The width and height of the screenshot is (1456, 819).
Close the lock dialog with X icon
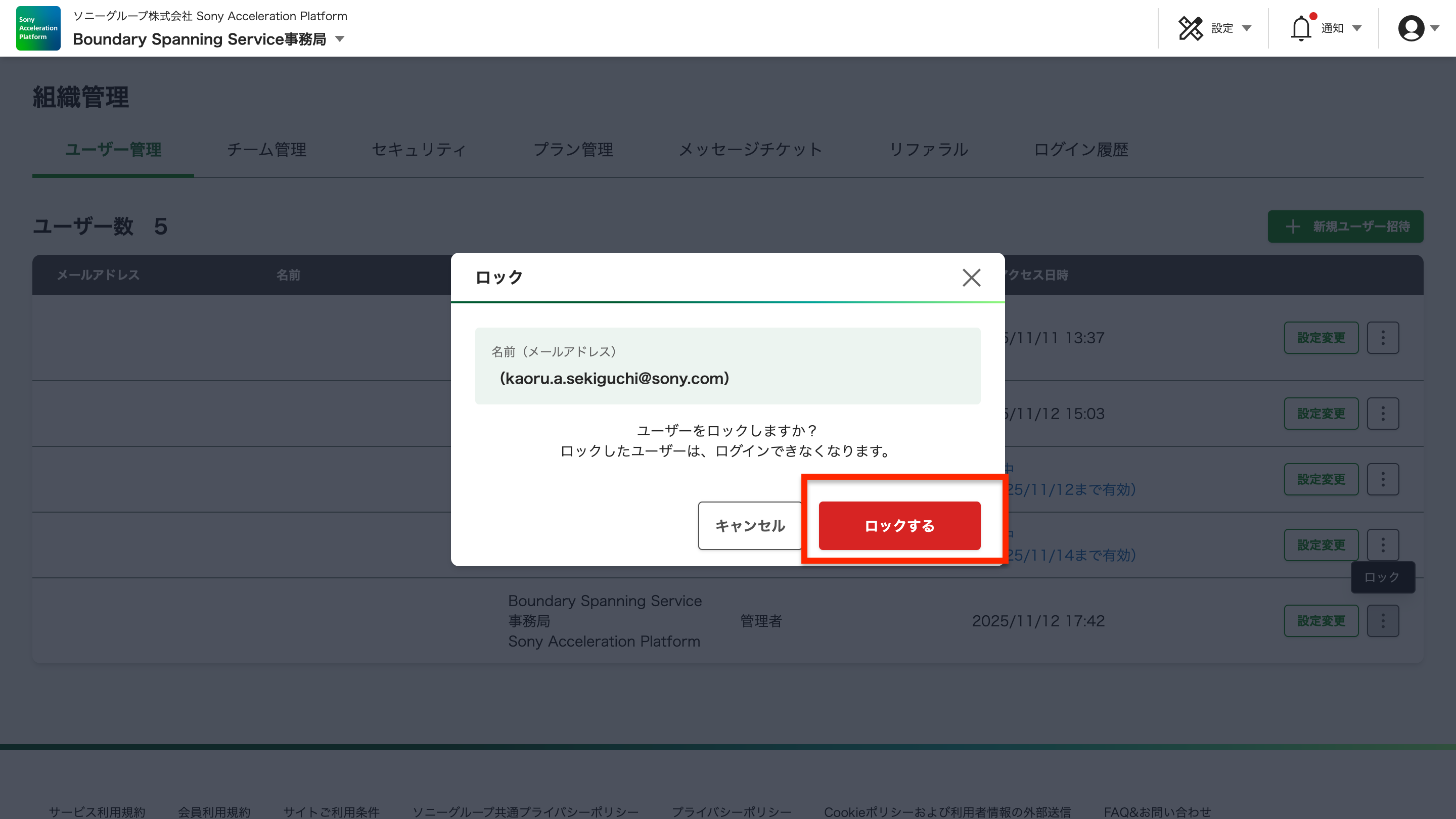(971, 278)
